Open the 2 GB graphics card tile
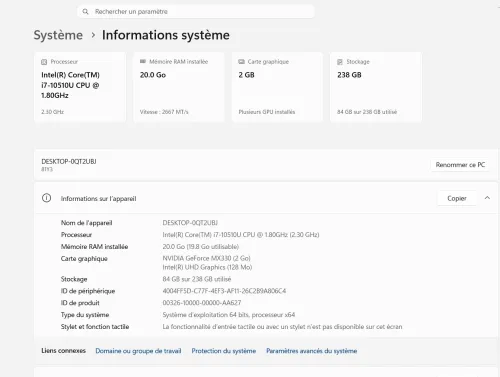 [x=277, y=87]
